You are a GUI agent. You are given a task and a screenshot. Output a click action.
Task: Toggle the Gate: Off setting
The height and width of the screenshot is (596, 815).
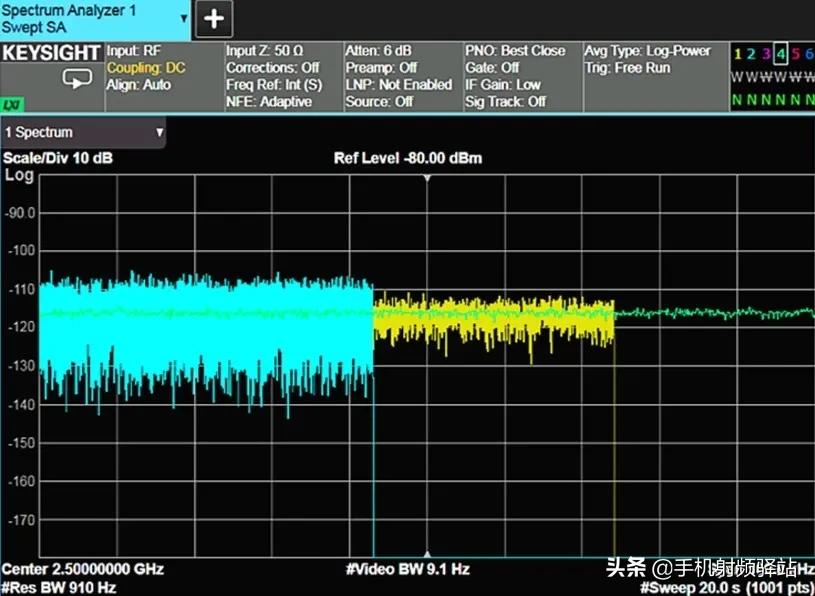point(492,68)
